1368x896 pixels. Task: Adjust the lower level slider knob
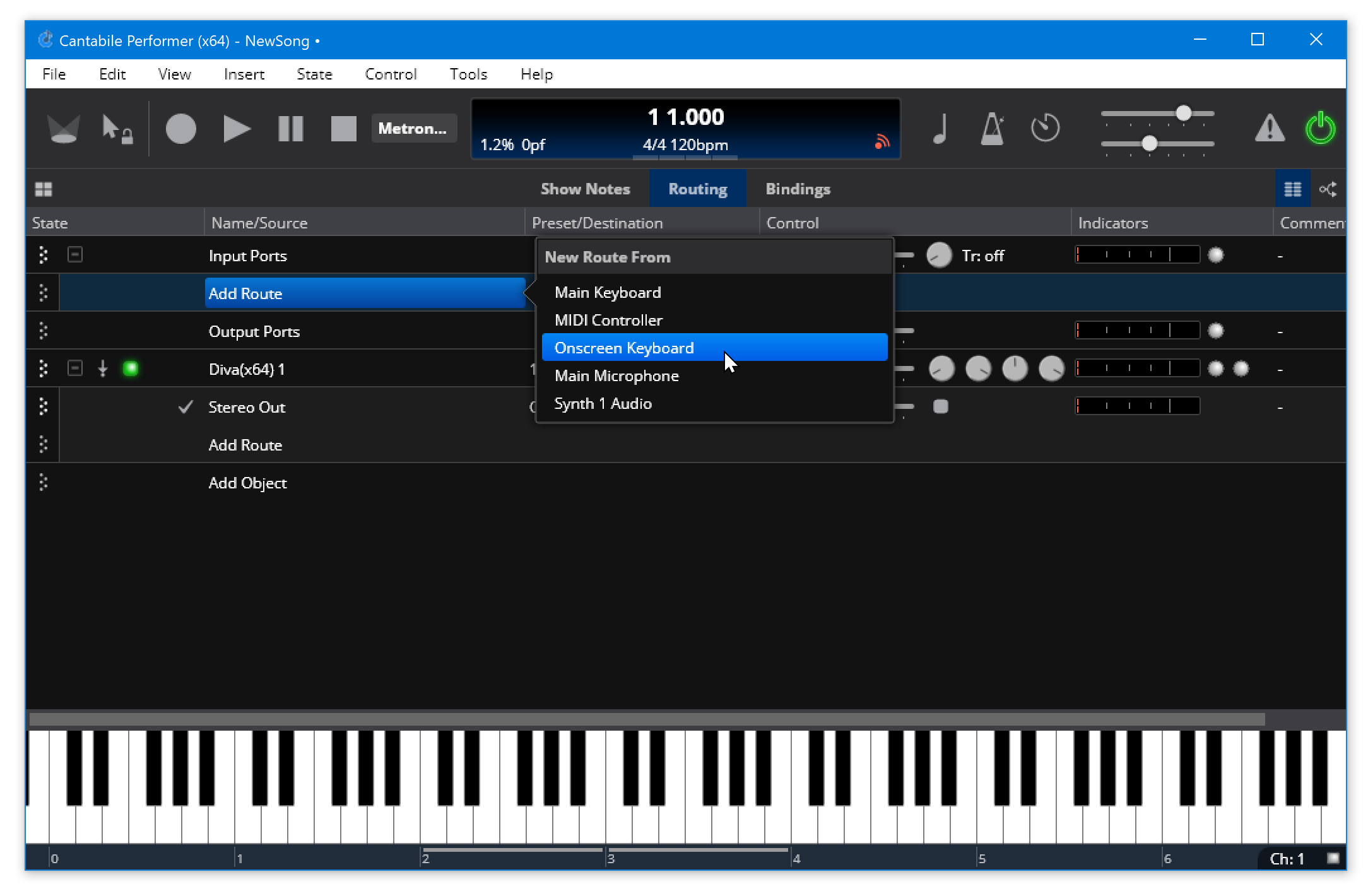click(1149, 144)
